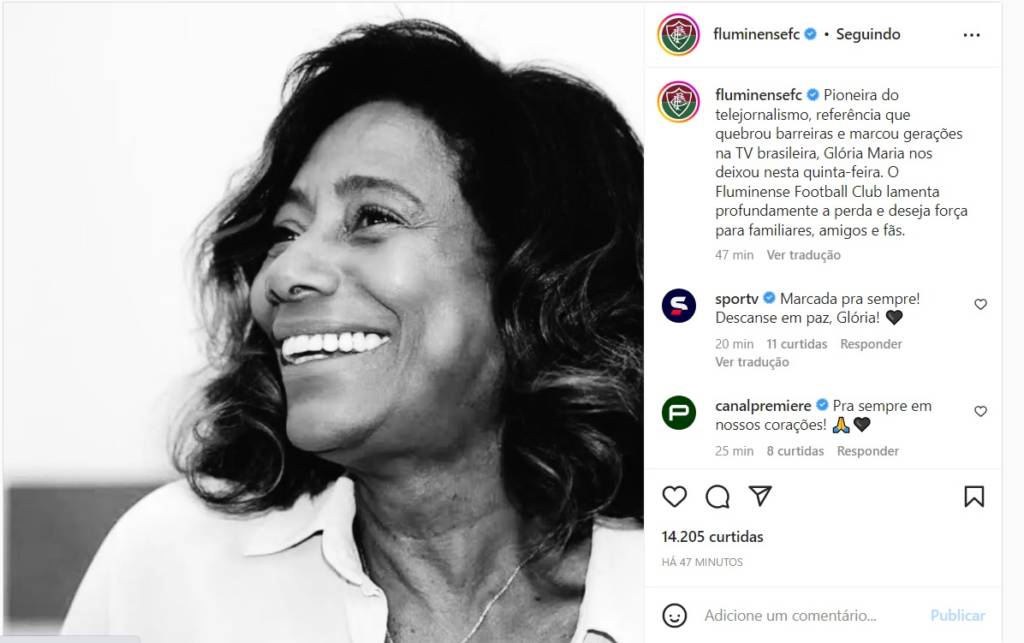Toggle the Seguindo following button
Screen dimensions: 1024x643
868,34
